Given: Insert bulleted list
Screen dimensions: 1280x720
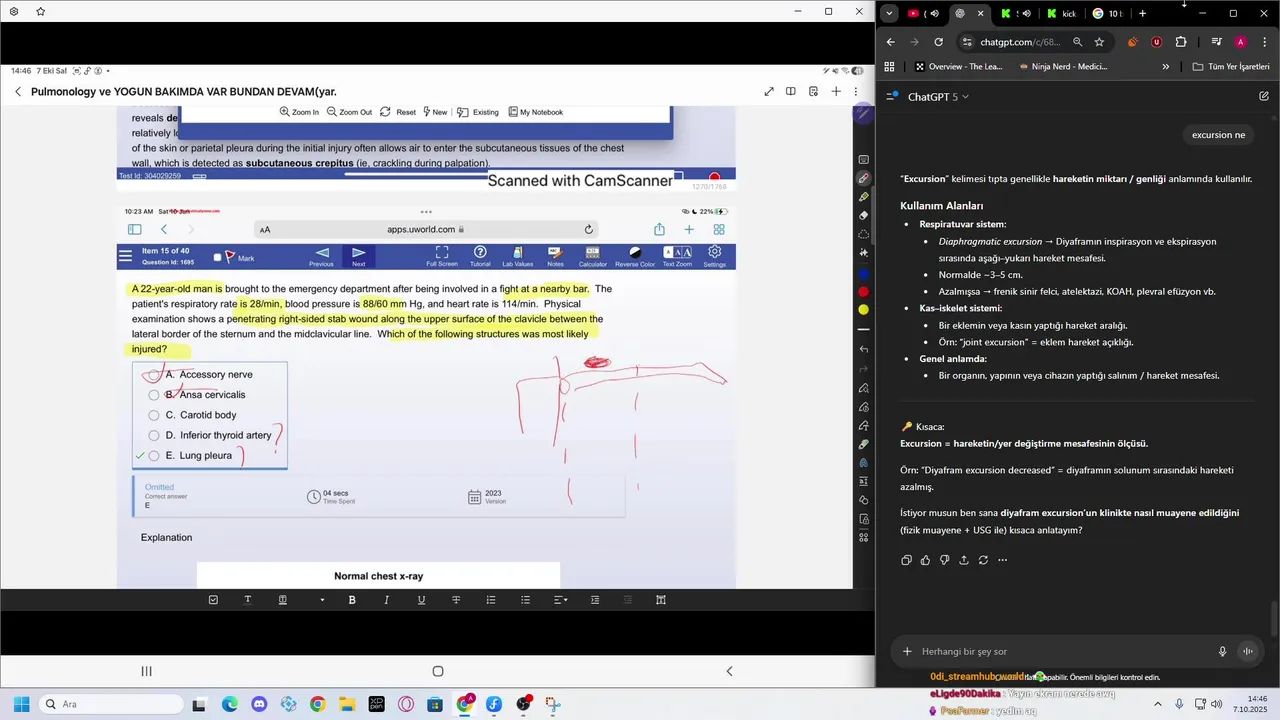Looking at the screenshot, I should point(525,600).
